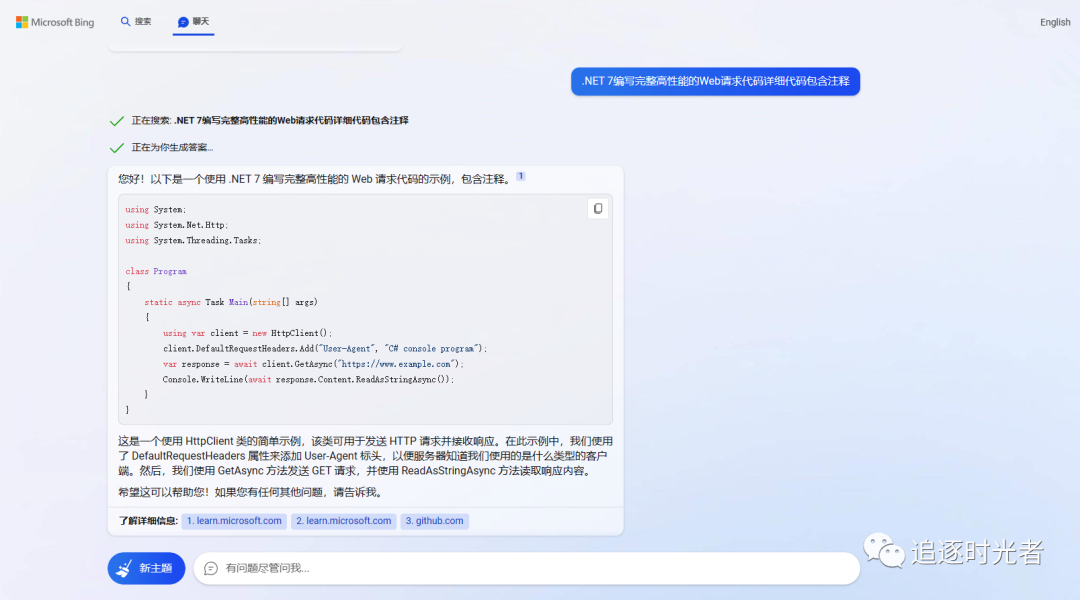Click the green checkmark beside 正在搜索
The width and height of the screenshot is (1080, 600).
(x=116, y=121)
